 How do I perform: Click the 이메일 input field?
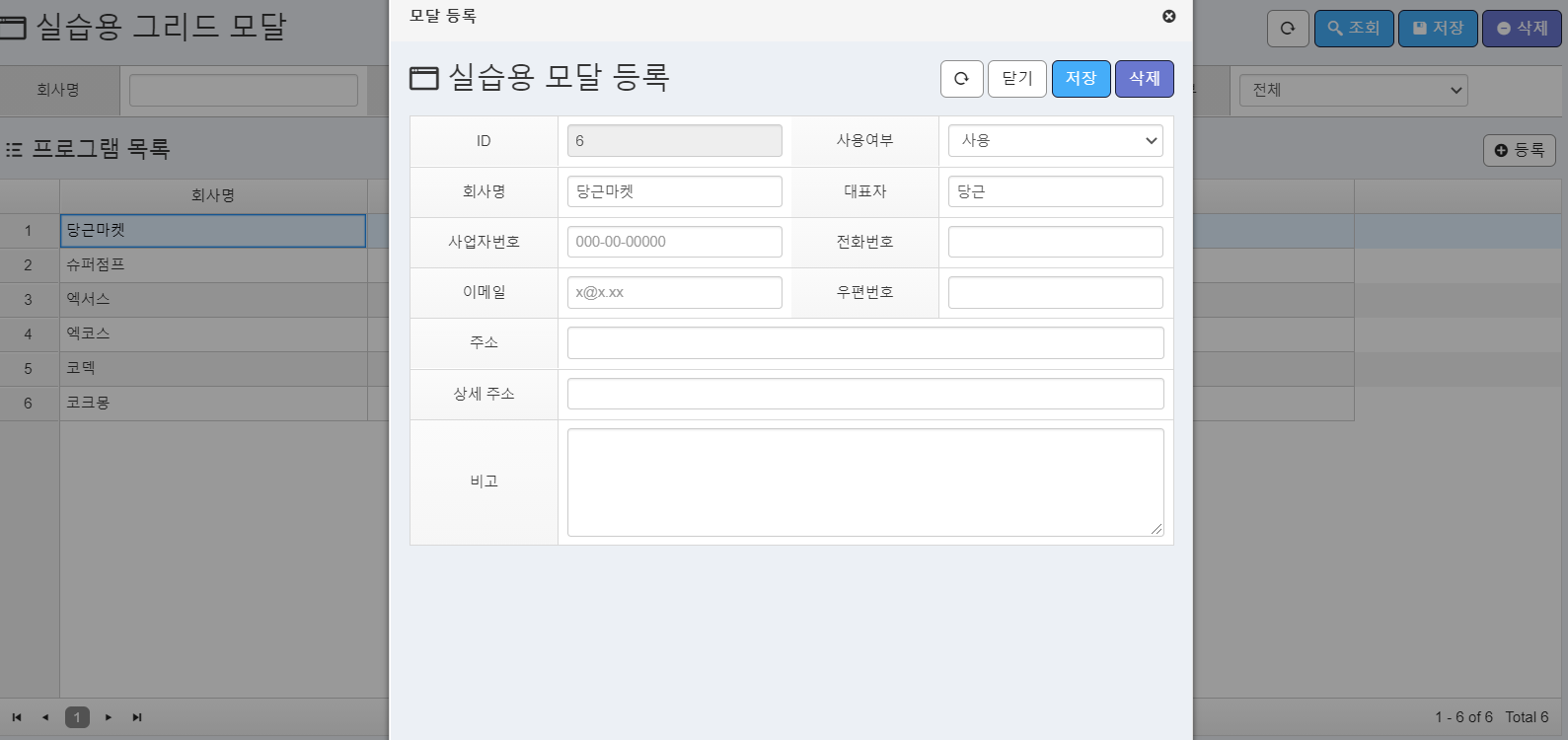tap(674, 292)
